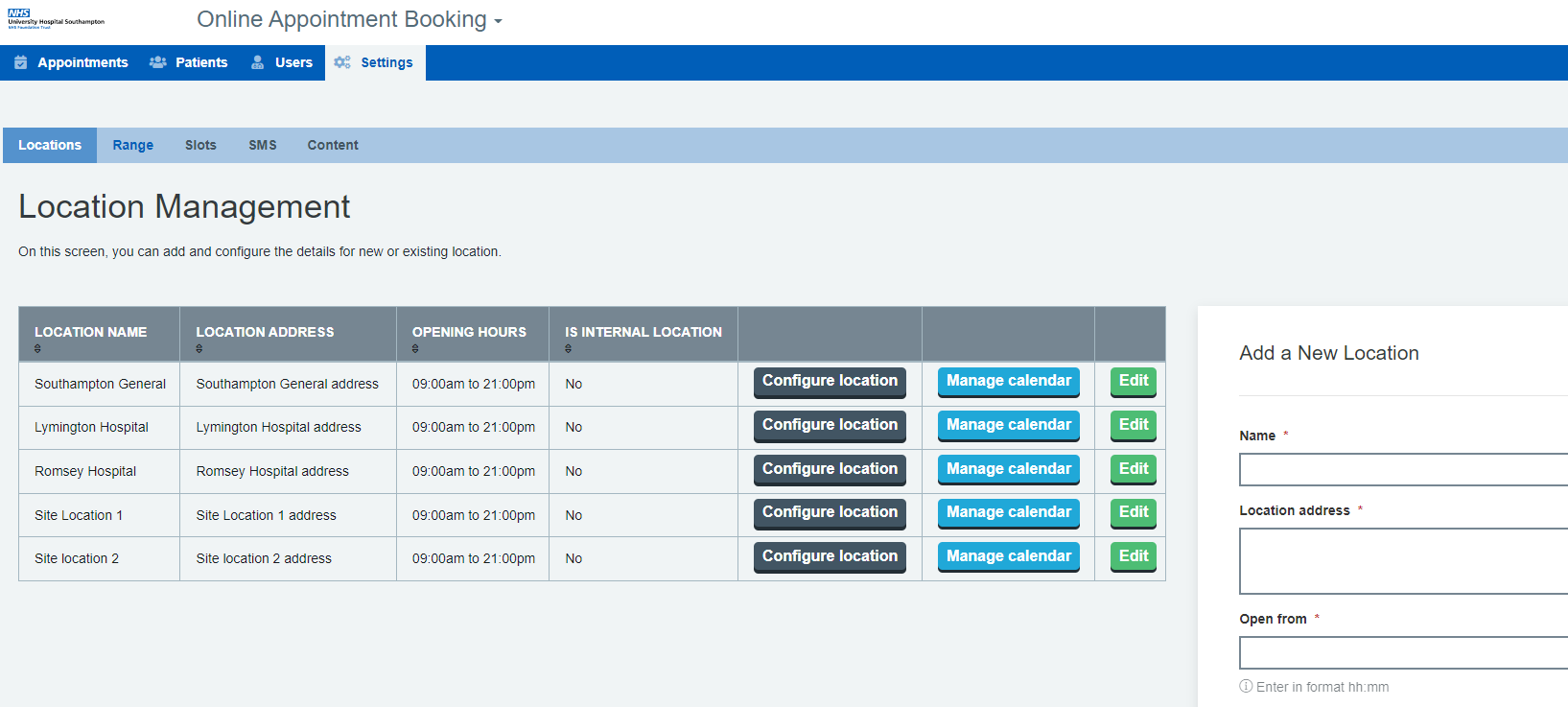Click the Patients group icon
1568x707 pixels.
click(x=158, y=62)
